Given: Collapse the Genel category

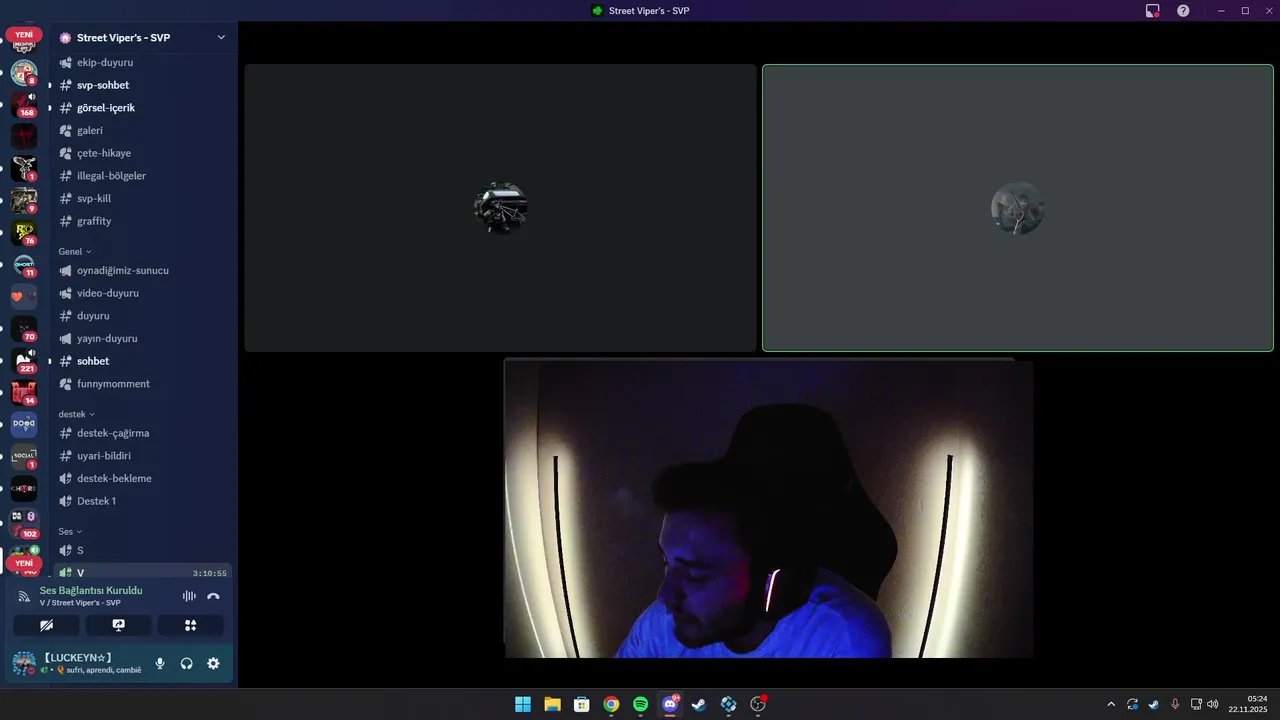Looking at the screenshot, I should (x=75, y=251).
